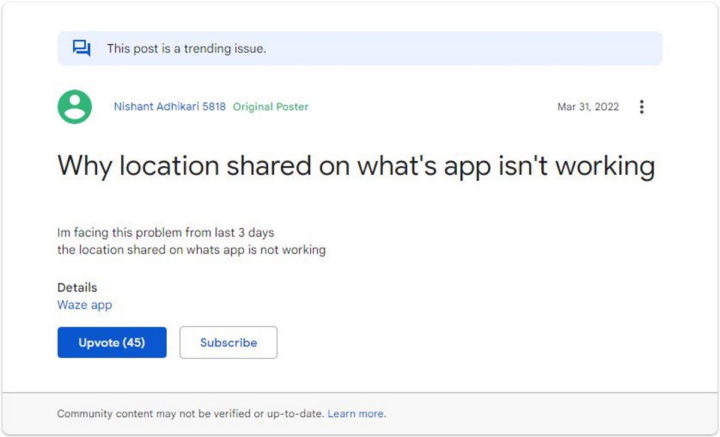The width and height of the screenshot is (720, 437).
Task: Click the 'location shared on whats app' body line
Action: pos(191,249)
